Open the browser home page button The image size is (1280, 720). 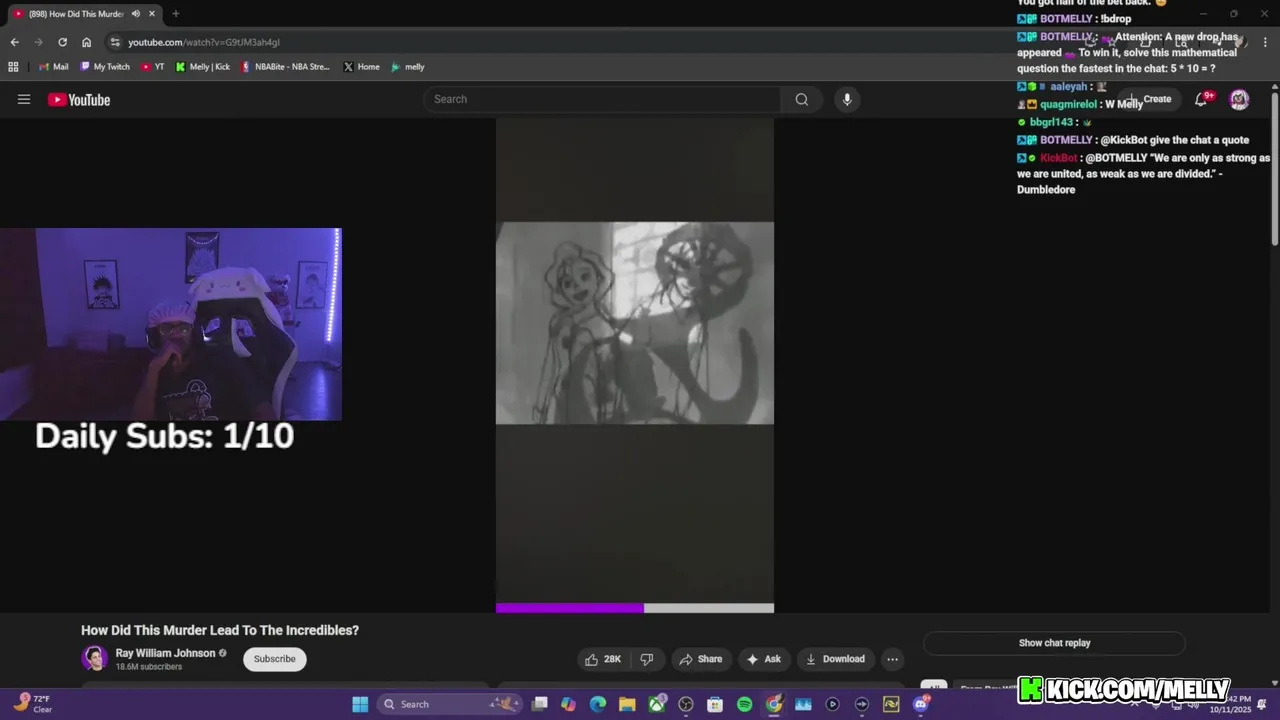click(x=86, y=42)
